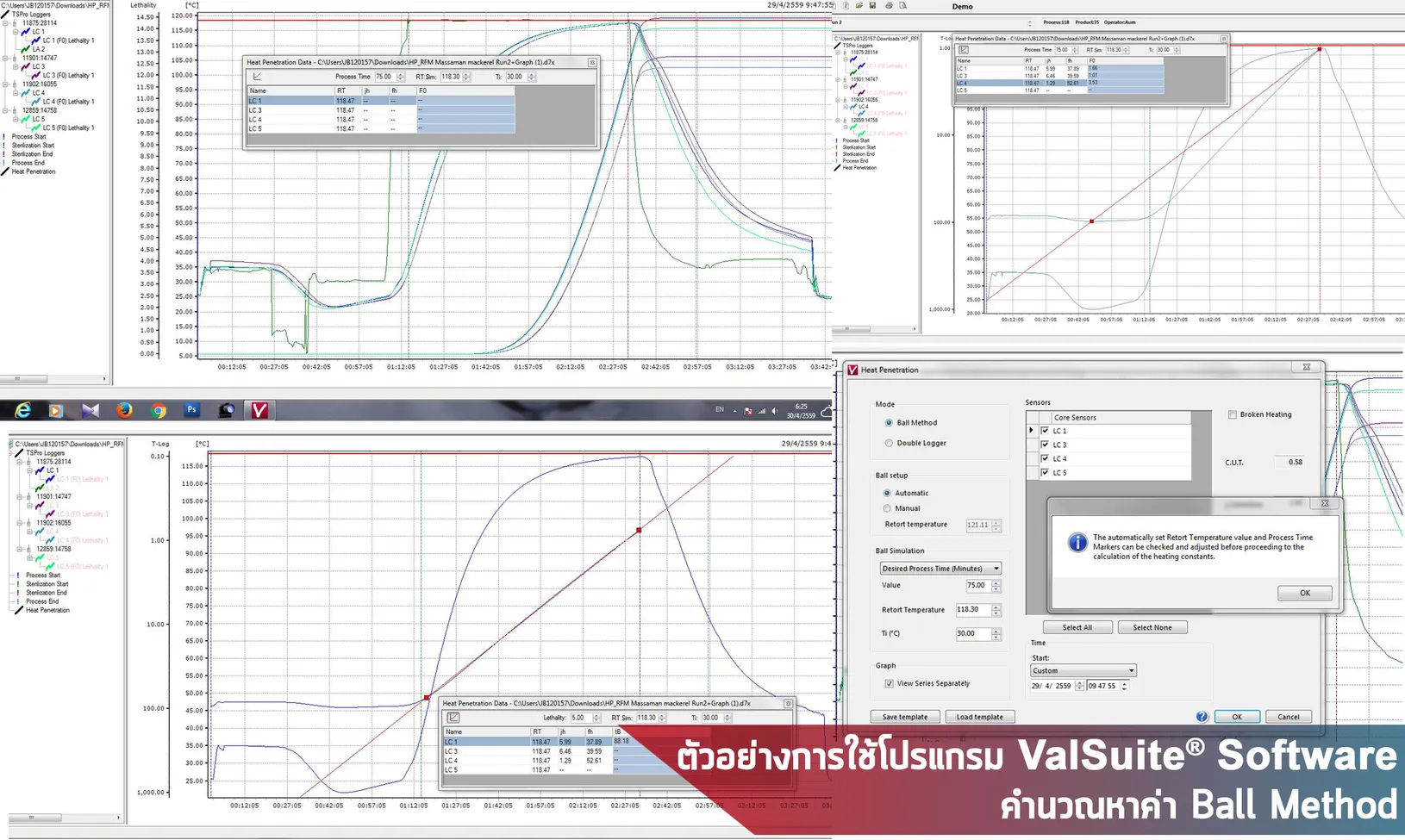The width and height of the screenshot is (1405, 840).
Task: Click the Select None button for sensors
Action: click(x=1152, y=627)
